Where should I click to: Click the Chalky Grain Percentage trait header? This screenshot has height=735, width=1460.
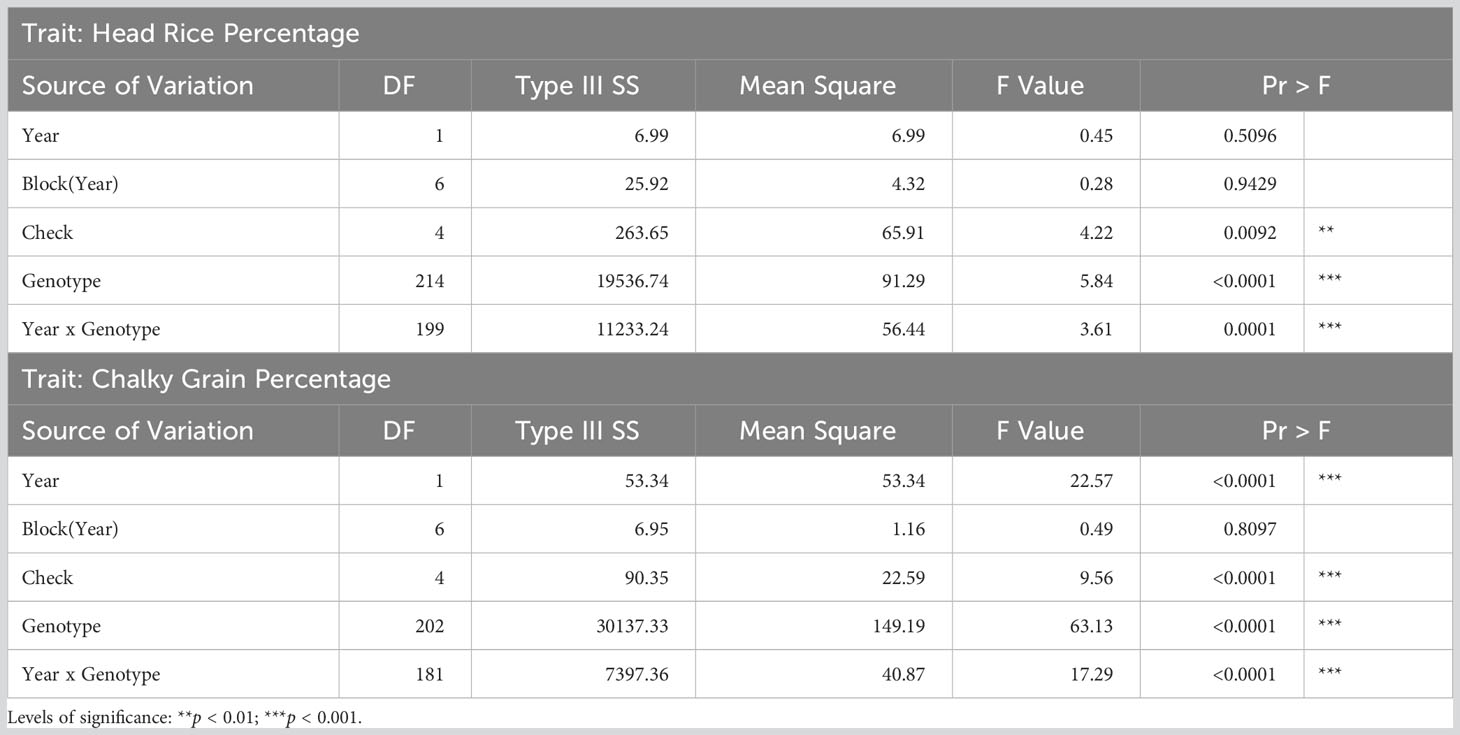(x=206, y=379)
